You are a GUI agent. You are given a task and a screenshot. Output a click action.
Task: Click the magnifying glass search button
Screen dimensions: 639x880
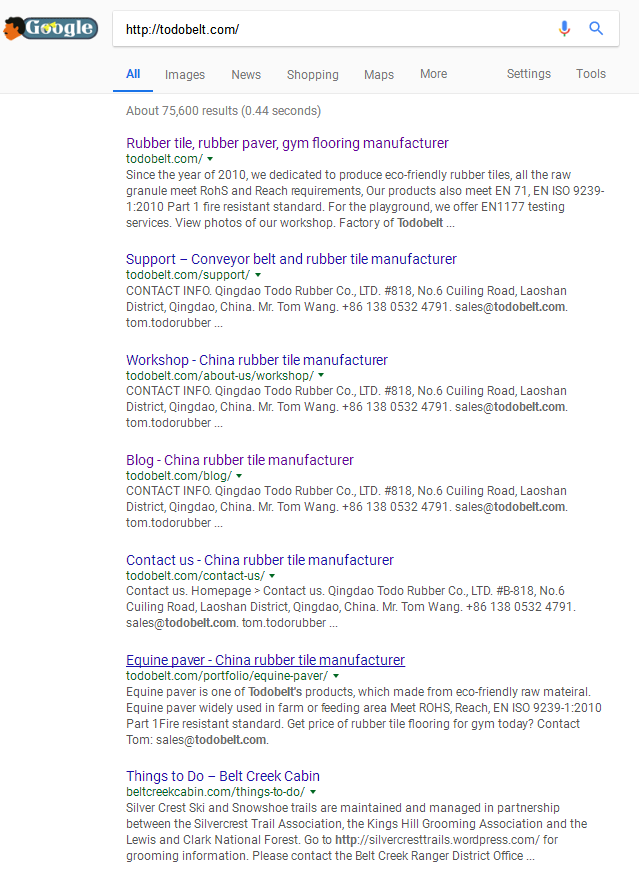click(596, 28)
